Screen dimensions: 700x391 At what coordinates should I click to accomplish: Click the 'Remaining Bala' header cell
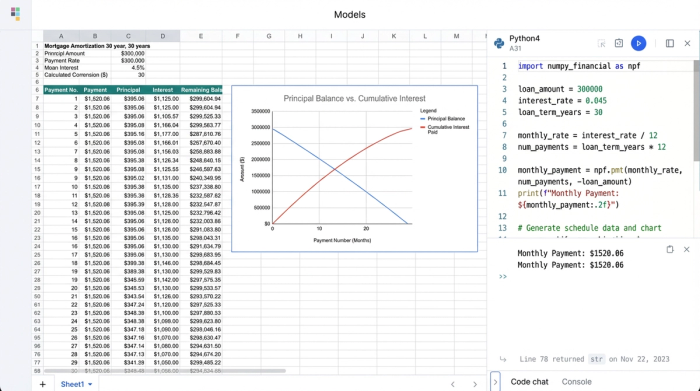pos(201,90)
